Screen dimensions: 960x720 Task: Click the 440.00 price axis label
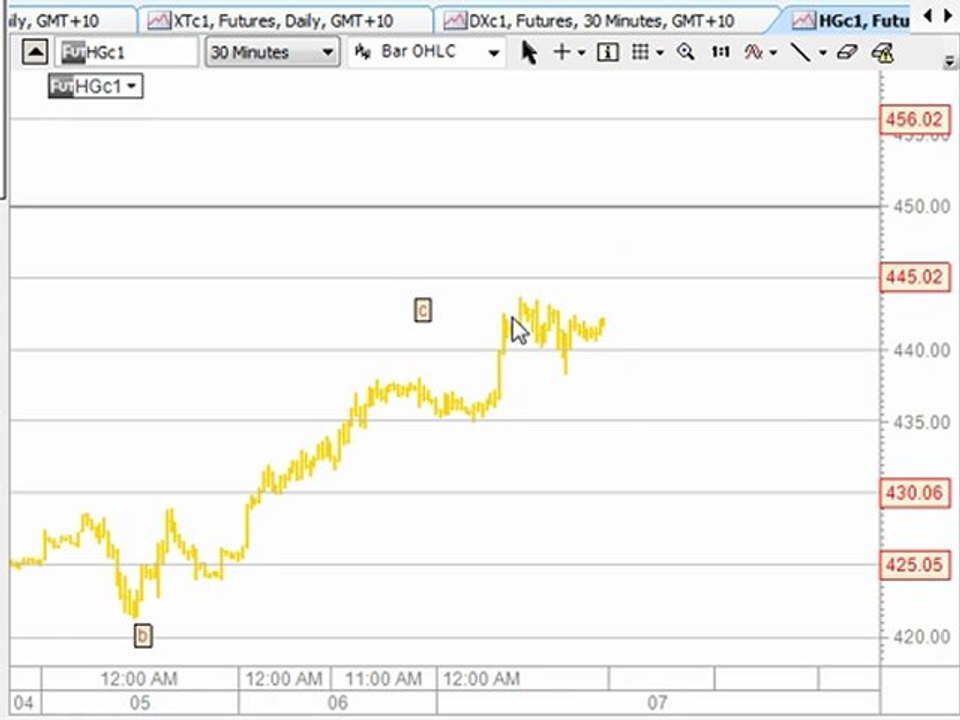pyautogui.click(x=921, y=350)
